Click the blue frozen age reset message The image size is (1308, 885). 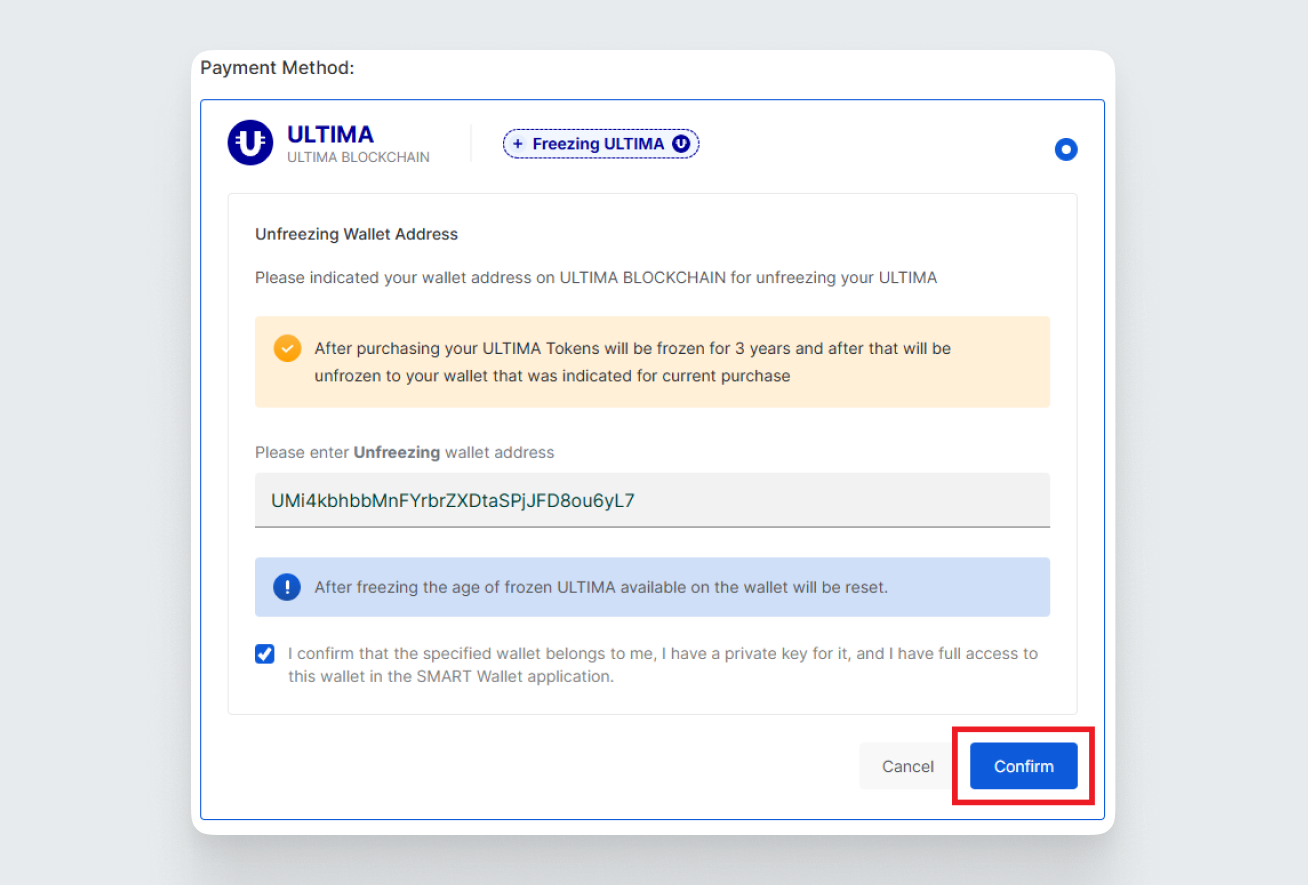pos(600,587)
